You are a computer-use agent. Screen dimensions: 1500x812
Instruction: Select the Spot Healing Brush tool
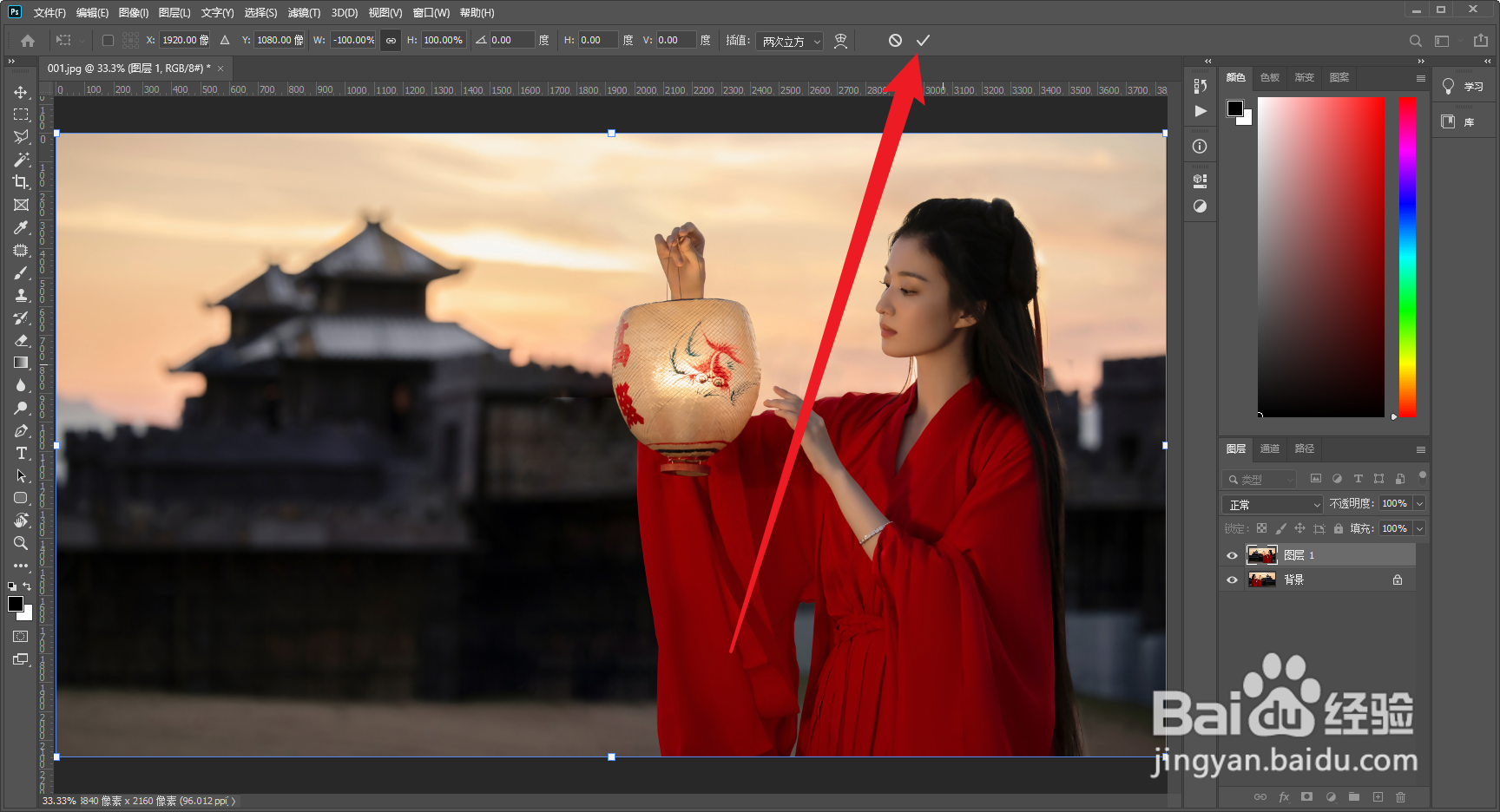pos(21,250)
